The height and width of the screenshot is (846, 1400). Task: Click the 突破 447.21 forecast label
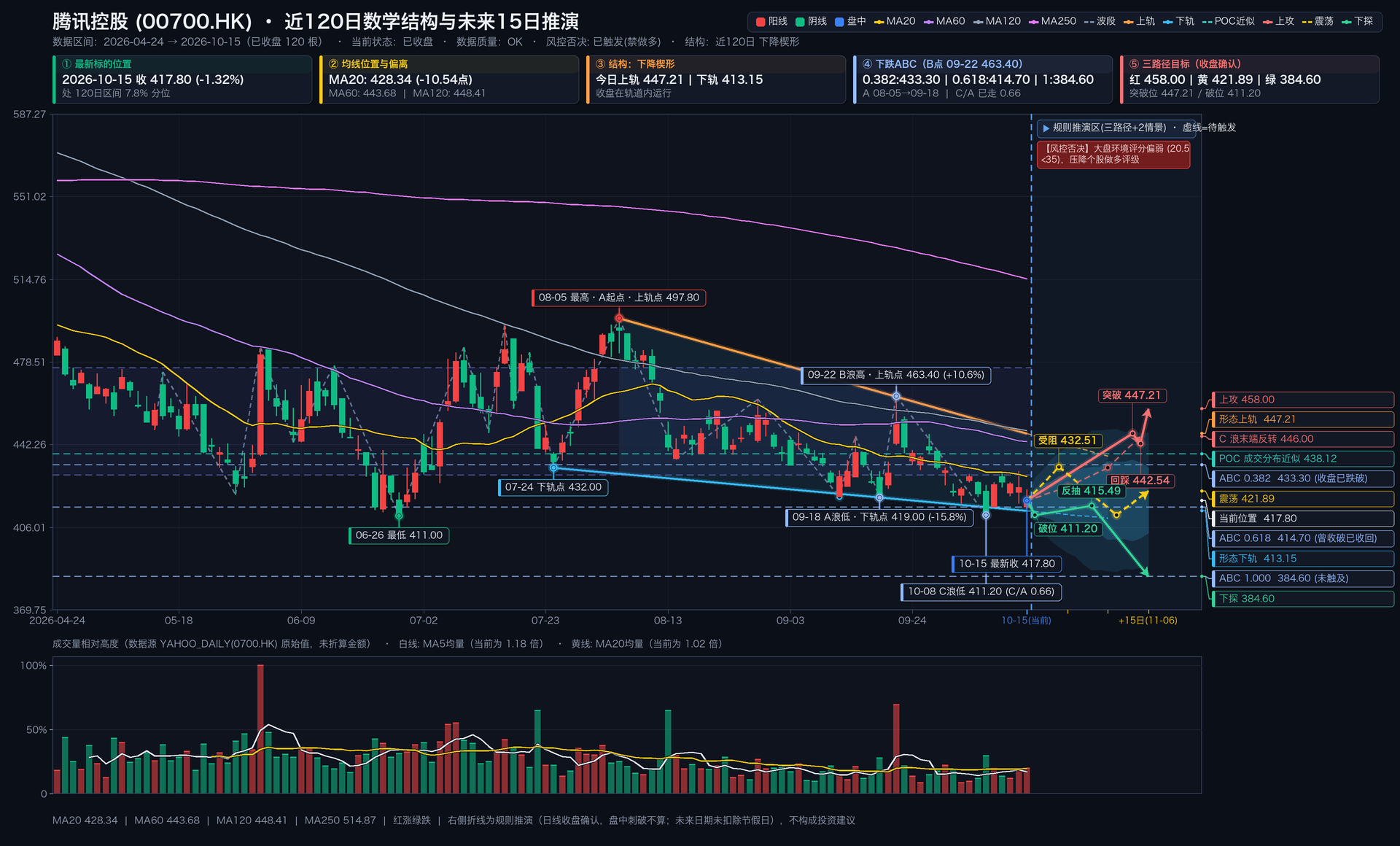[1132, 395]
